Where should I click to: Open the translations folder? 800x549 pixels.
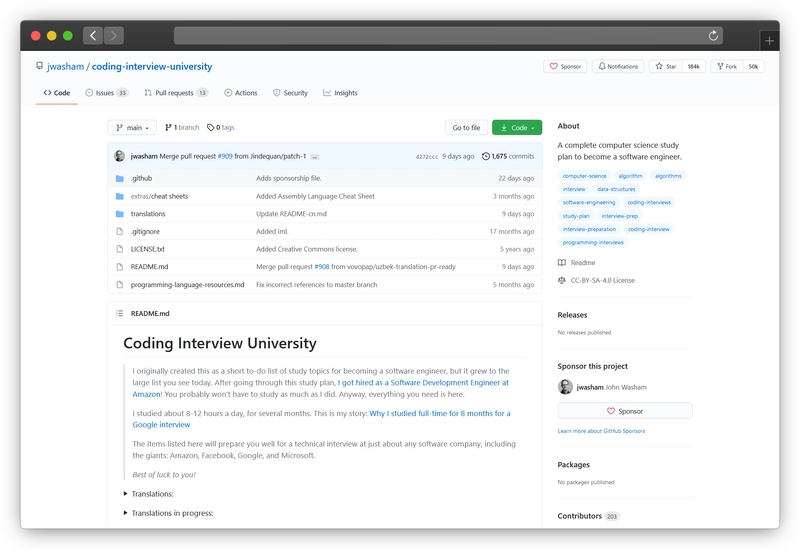click(148, 214)
